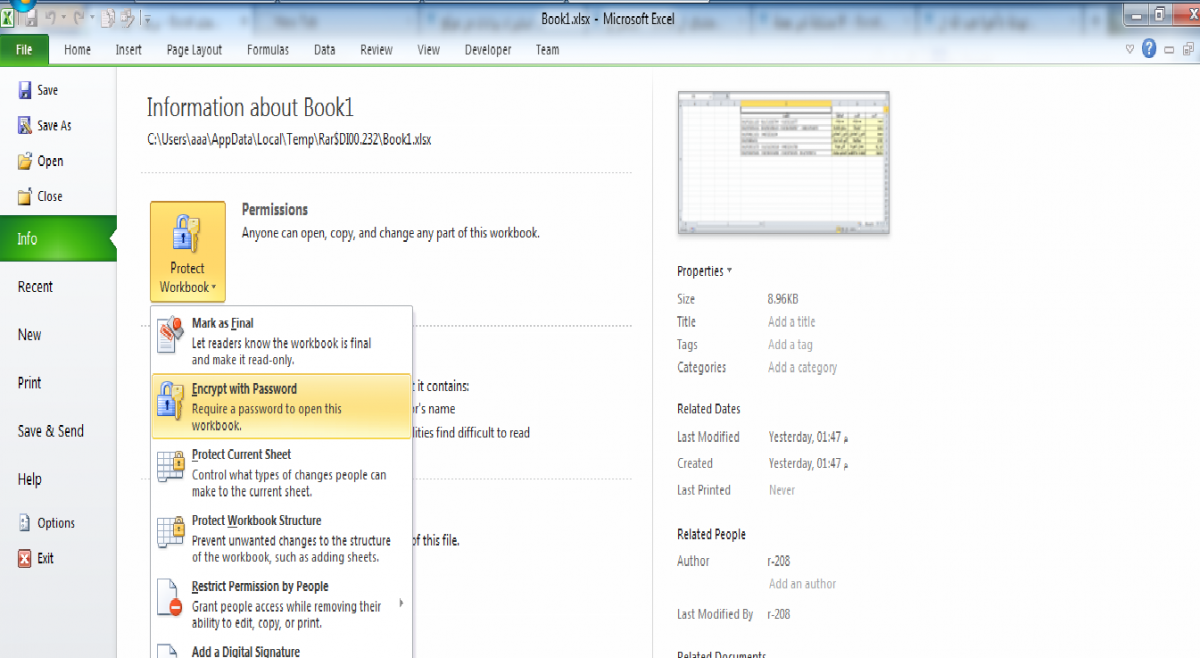Screen dimensions: 1200x658
Task: Click the red Exit icon in the sidebar
Action: tap(25, 558)
